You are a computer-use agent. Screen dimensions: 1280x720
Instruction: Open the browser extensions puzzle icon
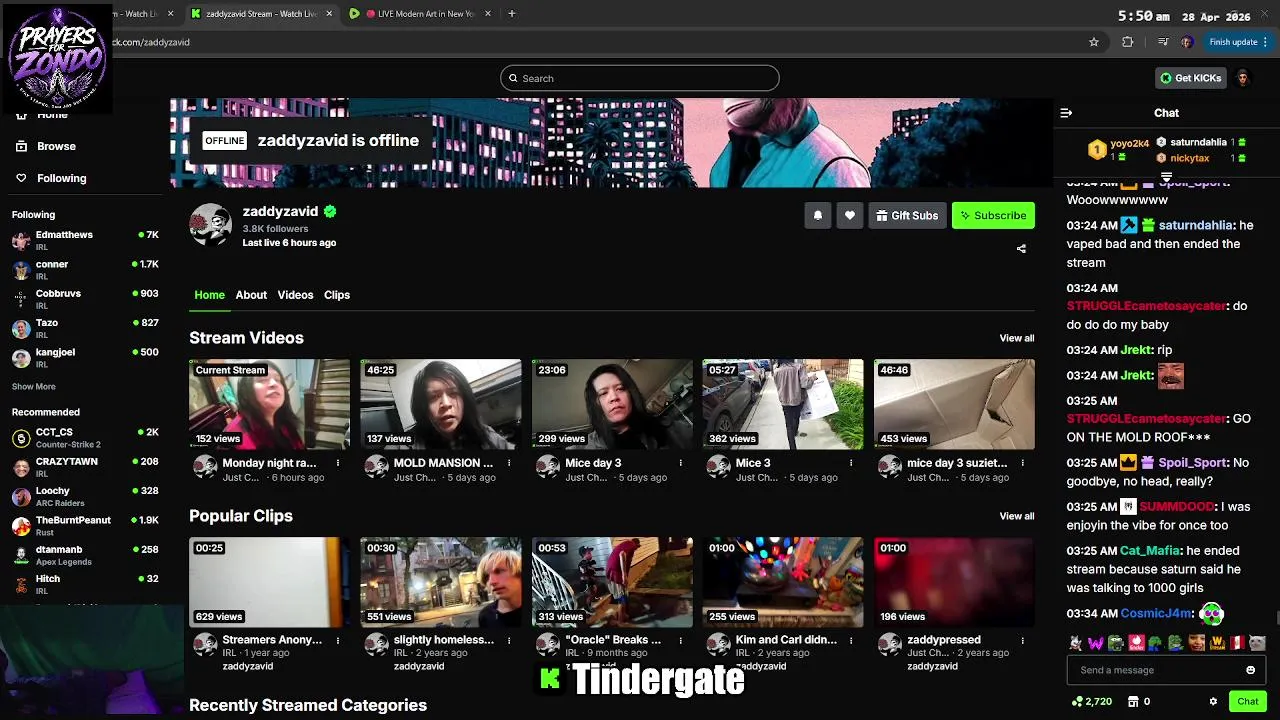pyautogui.click(x=1128, y=42)
